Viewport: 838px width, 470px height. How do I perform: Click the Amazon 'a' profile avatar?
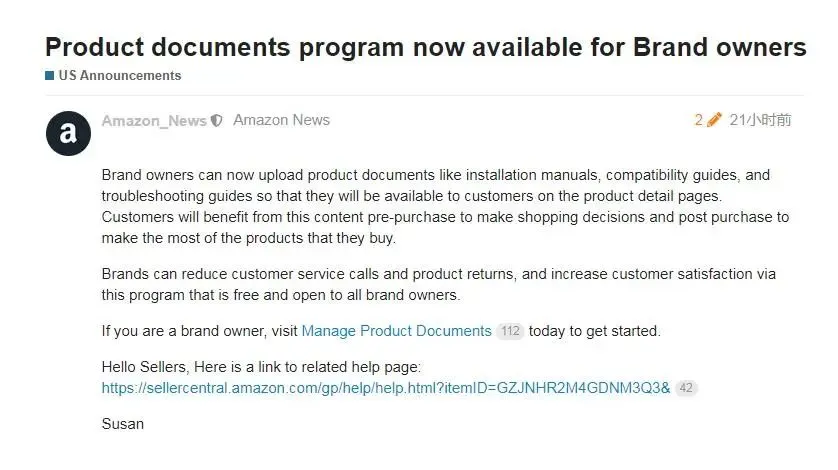(x=68, y=134)
